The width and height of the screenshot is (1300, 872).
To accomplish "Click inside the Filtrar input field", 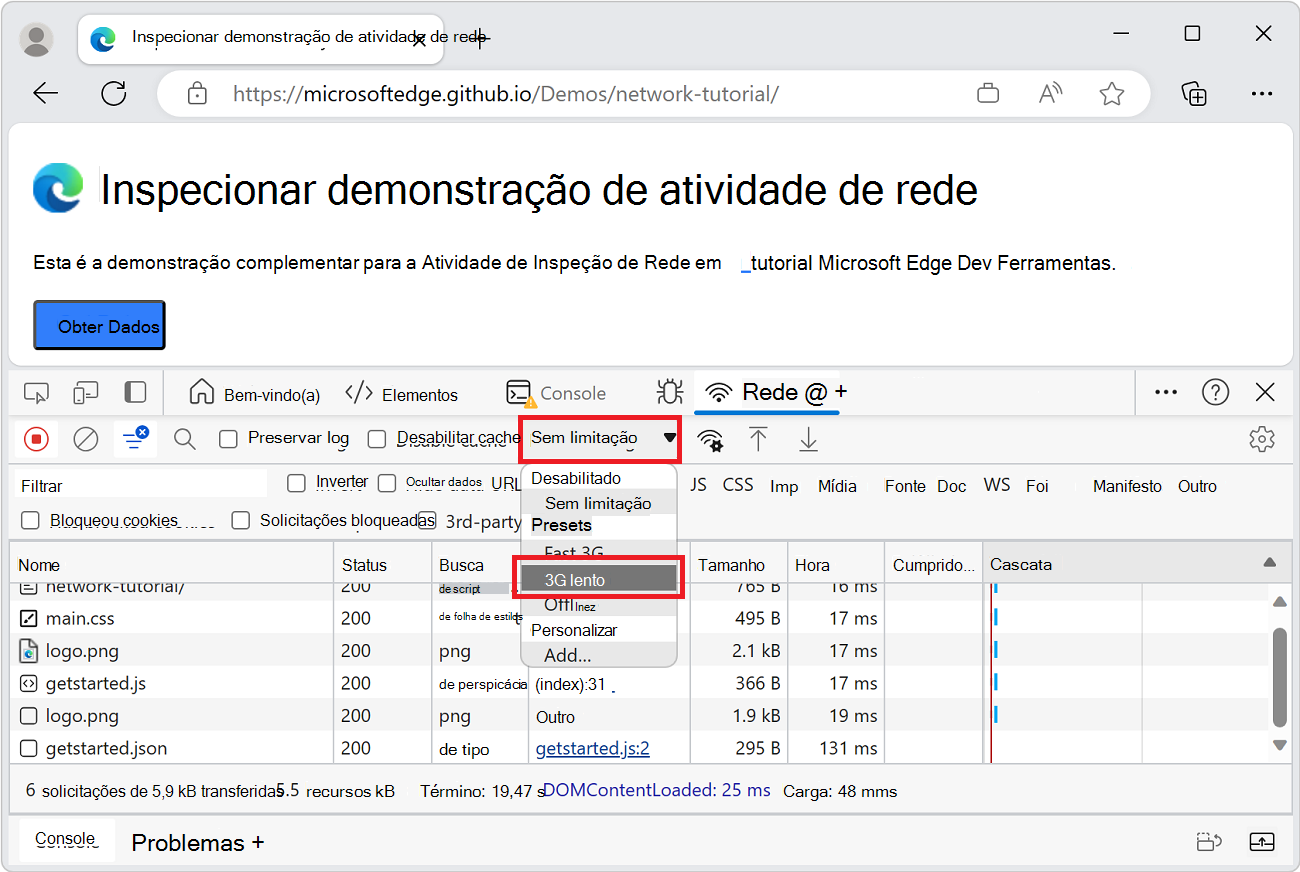I will 143,485.
